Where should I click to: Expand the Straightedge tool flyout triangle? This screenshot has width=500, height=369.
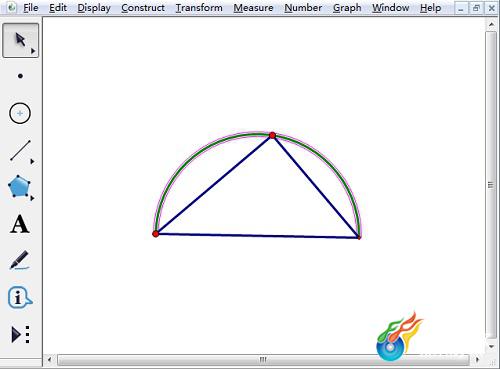click(32, 162)
